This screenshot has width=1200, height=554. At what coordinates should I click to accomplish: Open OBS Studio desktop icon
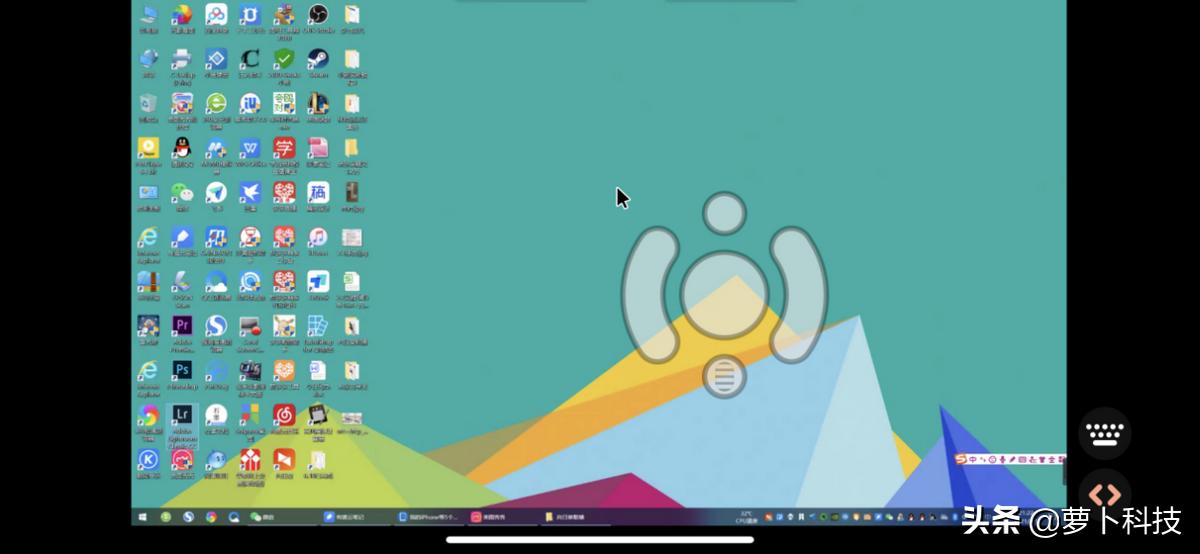317,15
